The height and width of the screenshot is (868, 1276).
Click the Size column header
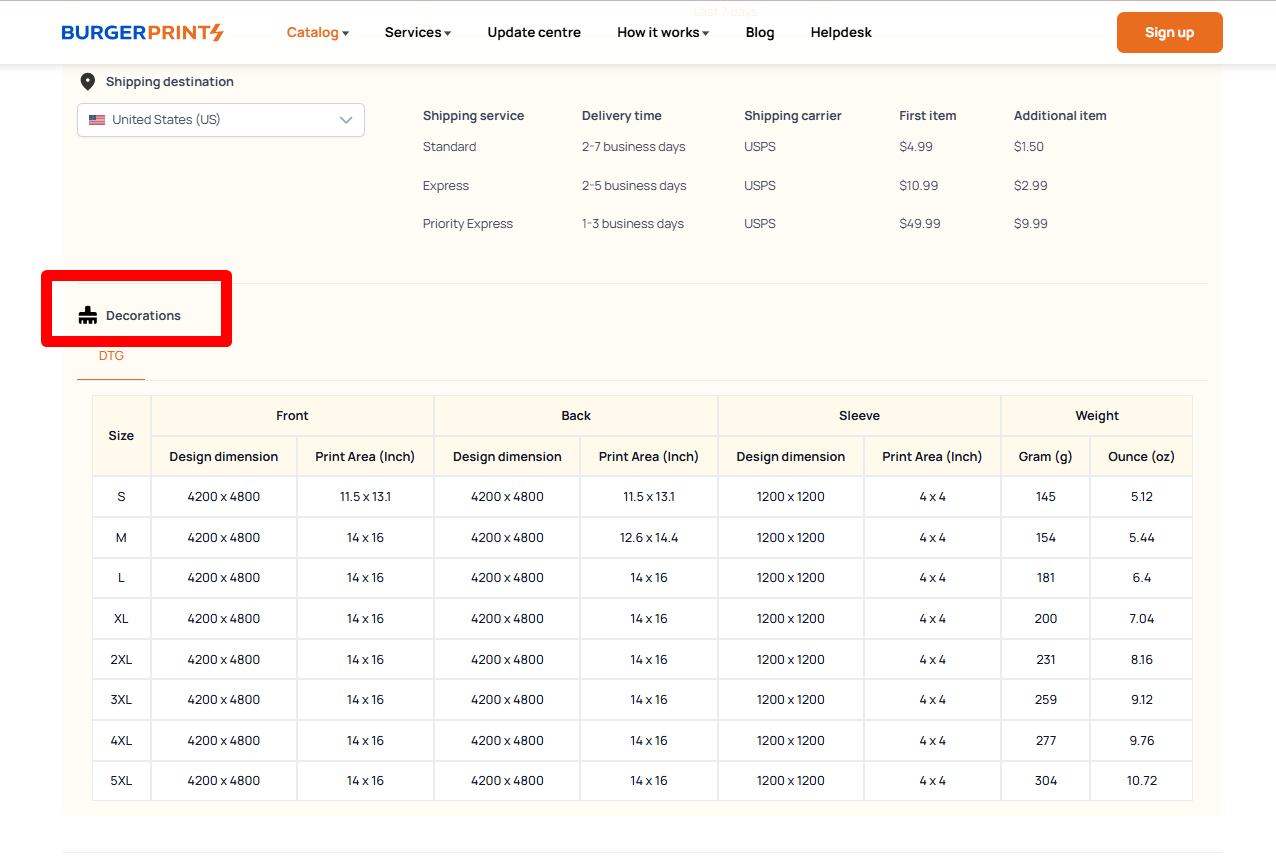(121, 436)
